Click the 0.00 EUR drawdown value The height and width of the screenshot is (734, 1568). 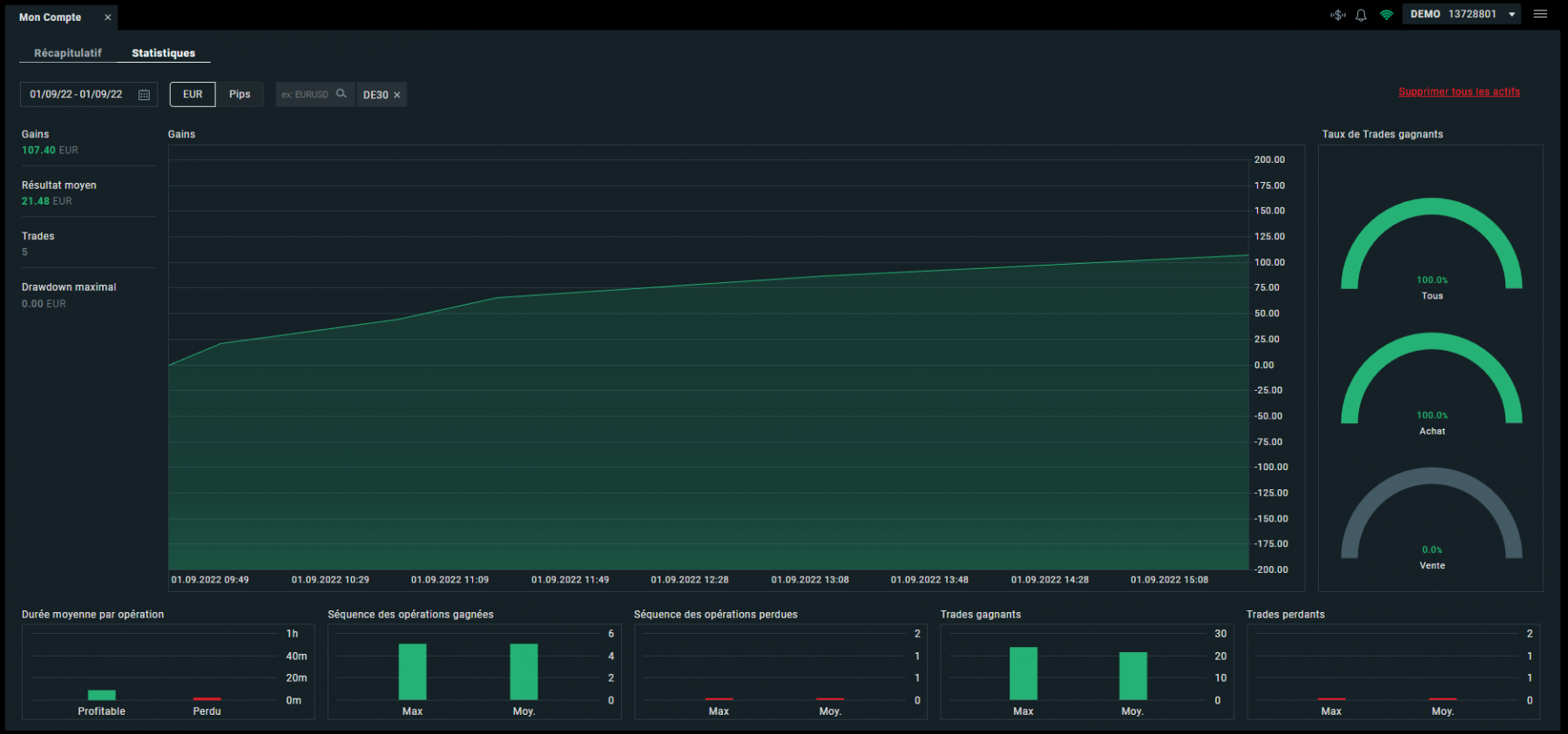click(x=44, y=304)
